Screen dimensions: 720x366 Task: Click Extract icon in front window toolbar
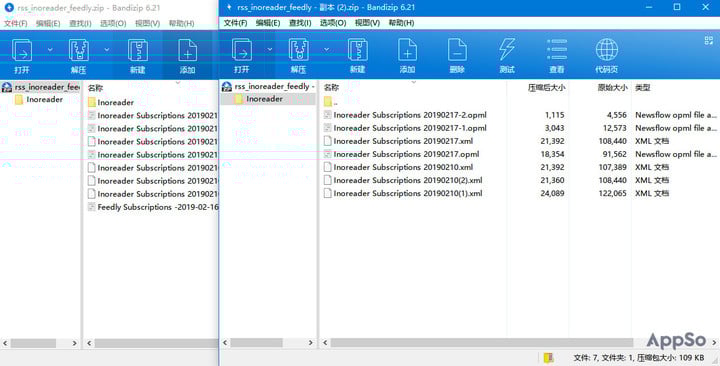pyautogui.click(x=298, y=50)
